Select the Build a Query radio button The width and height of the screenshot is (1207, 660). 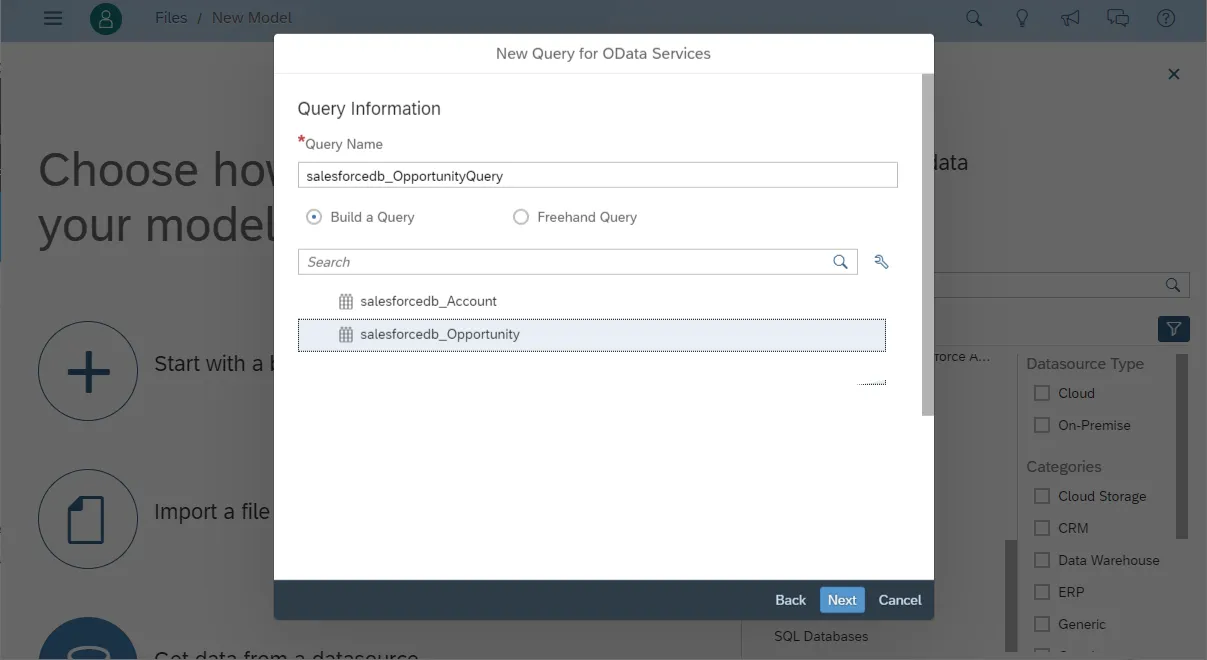click(x=311, y=216)
